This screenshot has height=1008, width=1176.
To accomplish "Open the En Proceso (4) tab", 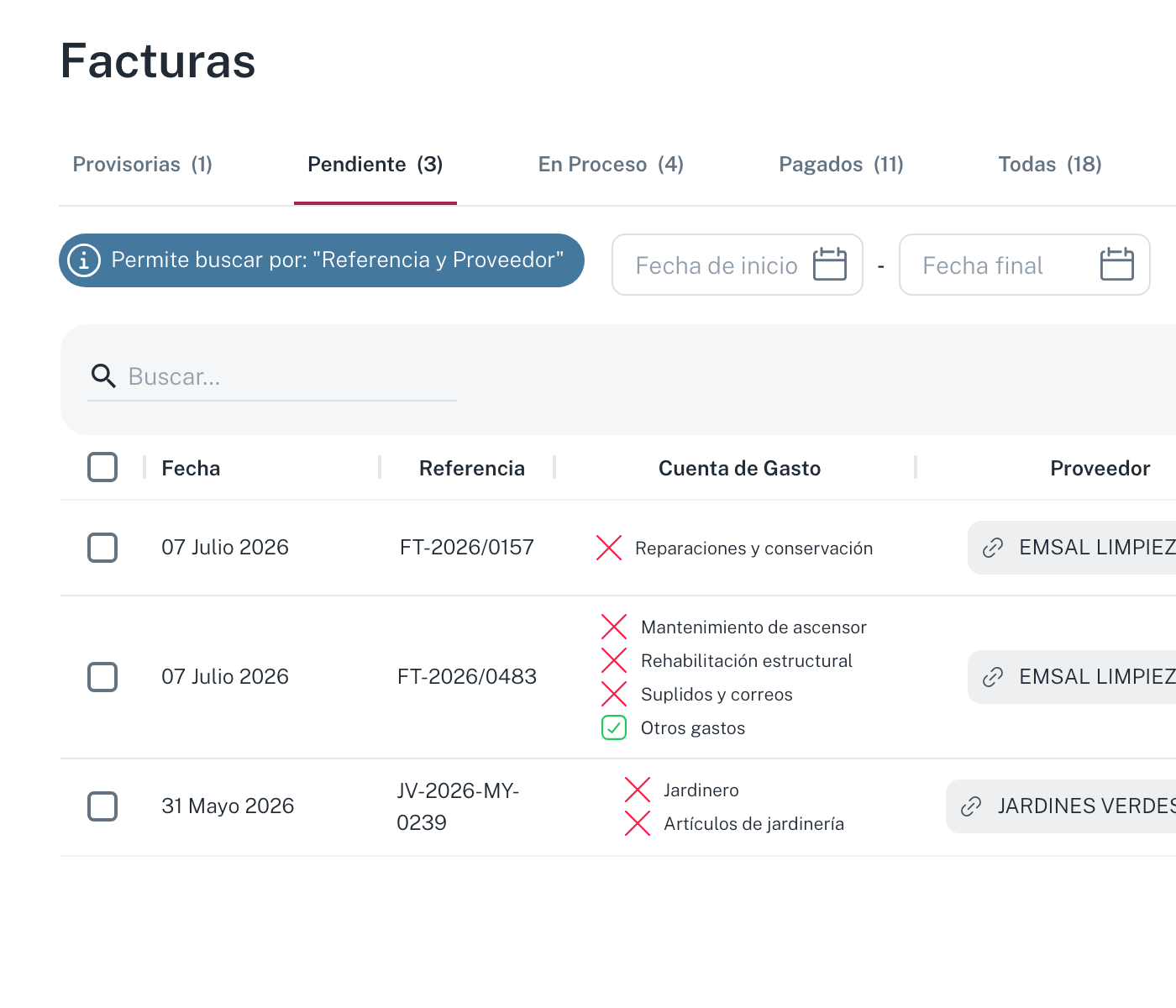I will [x=611, y=164].
